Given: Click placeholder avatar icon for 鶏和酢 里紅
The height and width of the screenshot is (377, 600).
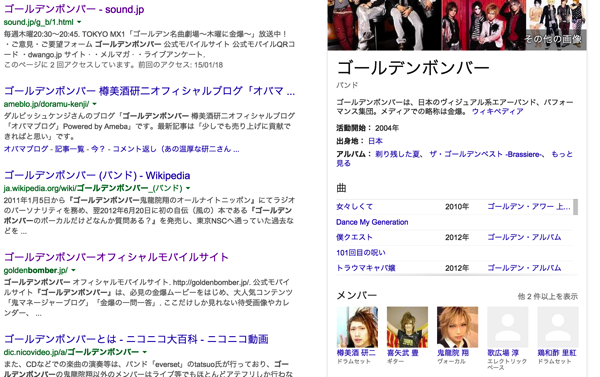Looking at the screenshot, I should (x=558, y=327).
